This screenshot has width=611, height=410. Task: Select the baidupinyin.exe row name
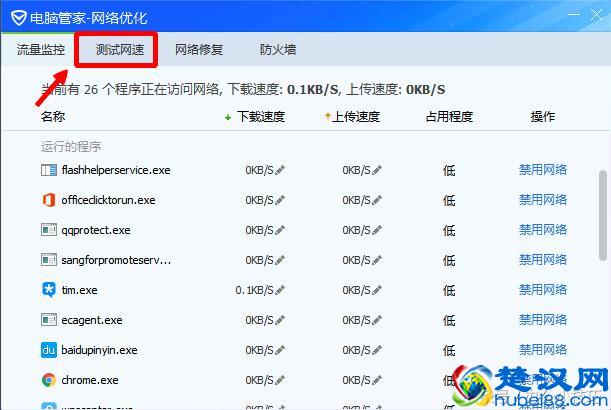point(99,350)
